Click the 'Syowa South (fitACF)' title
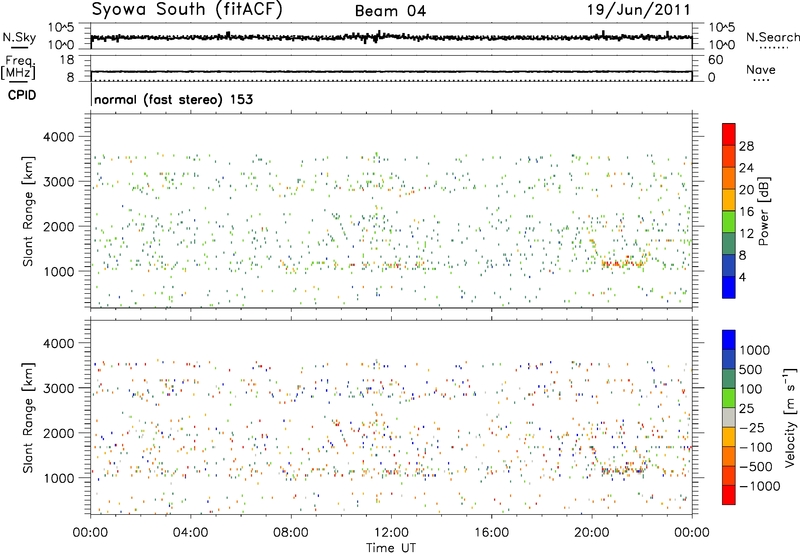The image size is (800, 554). click(187, 9)
